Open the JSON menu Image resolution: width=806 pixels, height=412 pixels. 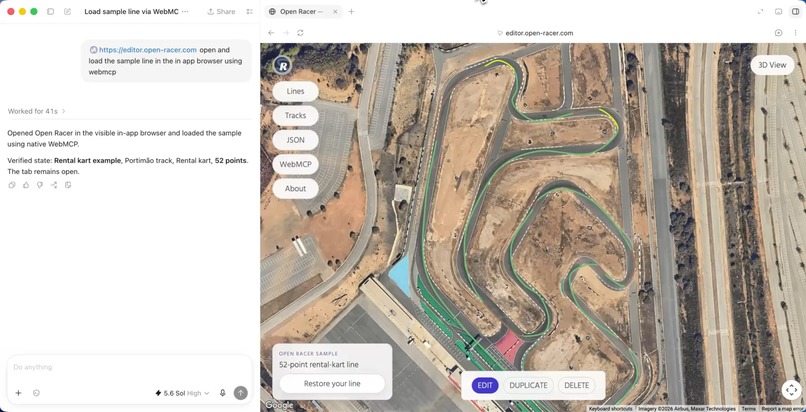pyautogui.click(x=296, y=140)
